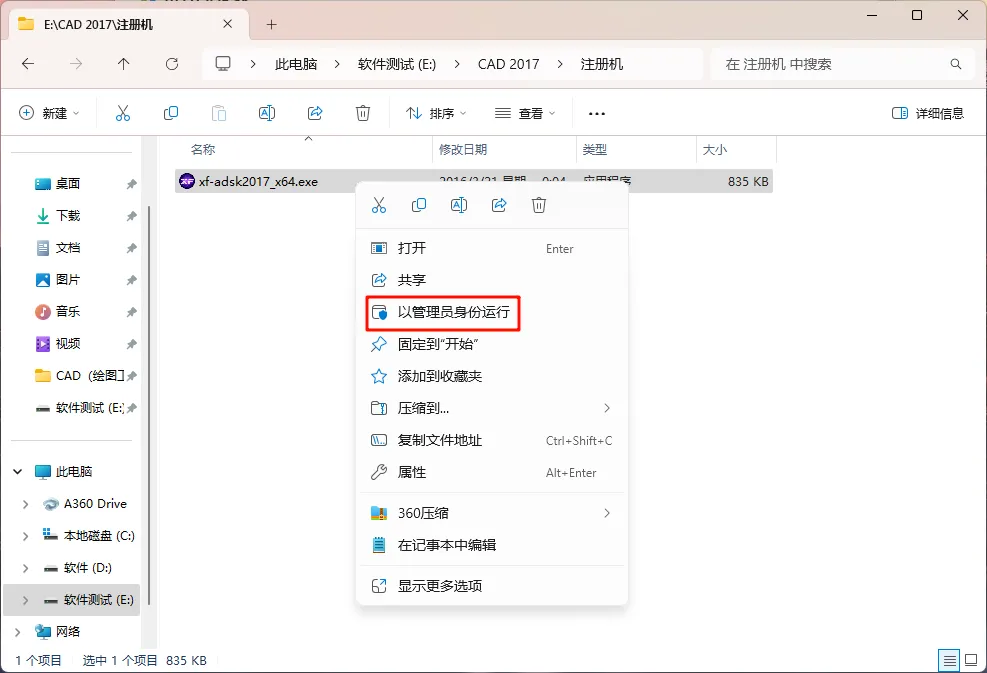Screen dimensions: 987x673
Task: Choose 在记事本中编辑 in context menu
Action: click(492, 545)
